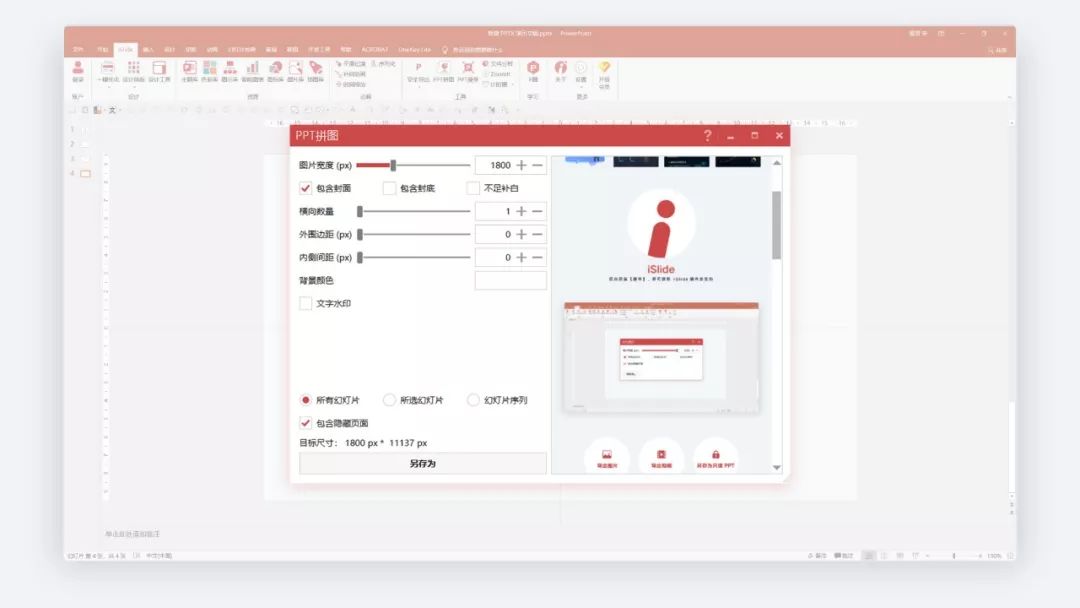Open the 智能图表 smart chart library
This screenshot has height=608, width=1080.
253,71
